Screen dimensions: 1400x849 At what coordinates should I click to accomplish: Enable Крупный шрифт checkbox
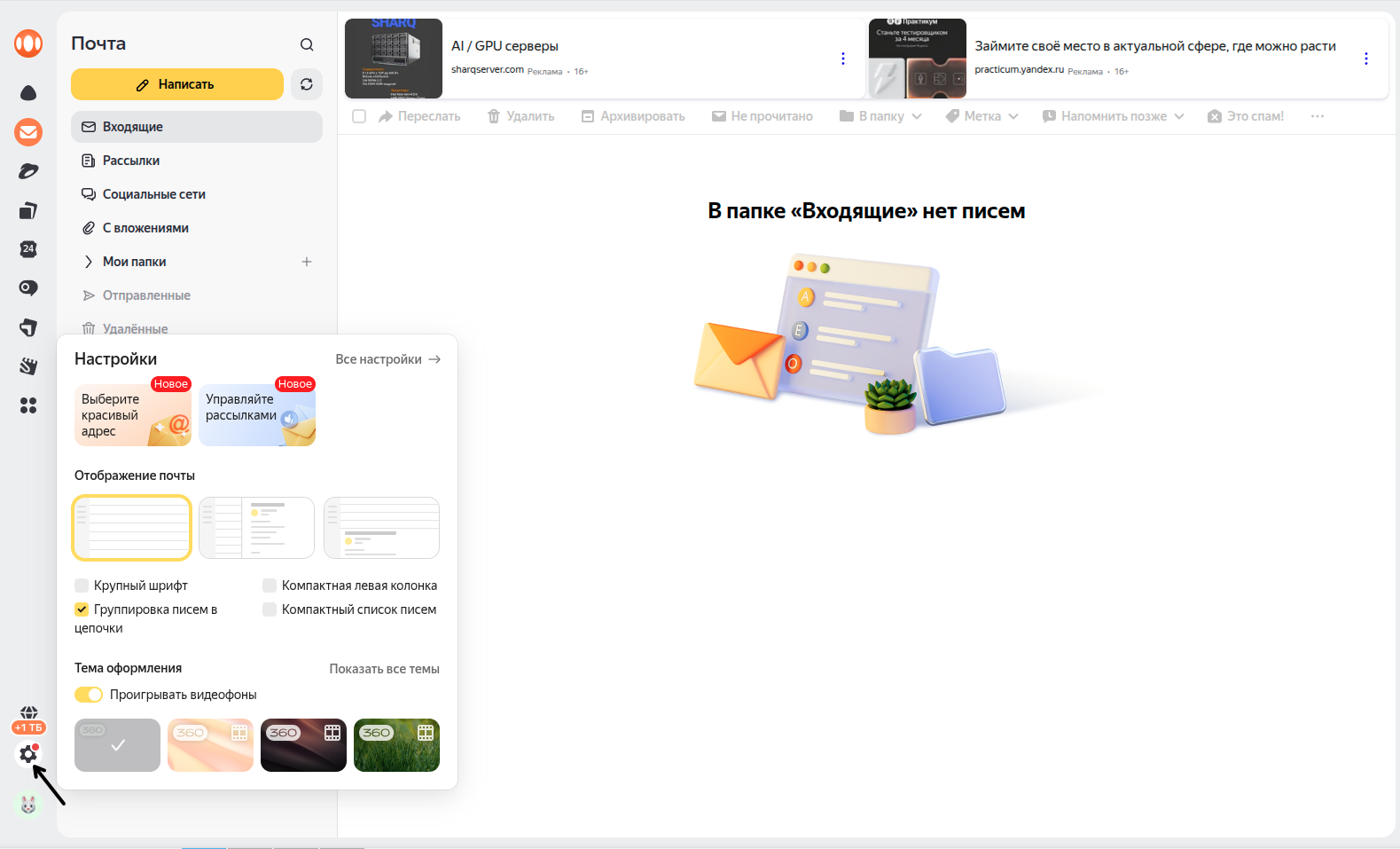82,586
